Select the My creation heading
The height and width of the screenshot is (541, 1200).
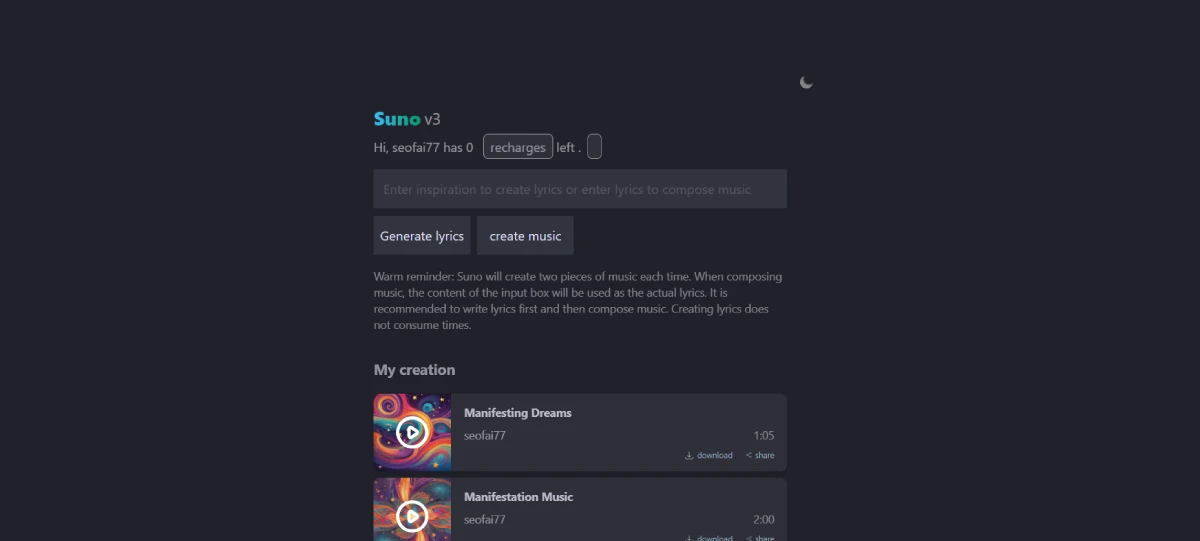(414, 370)
